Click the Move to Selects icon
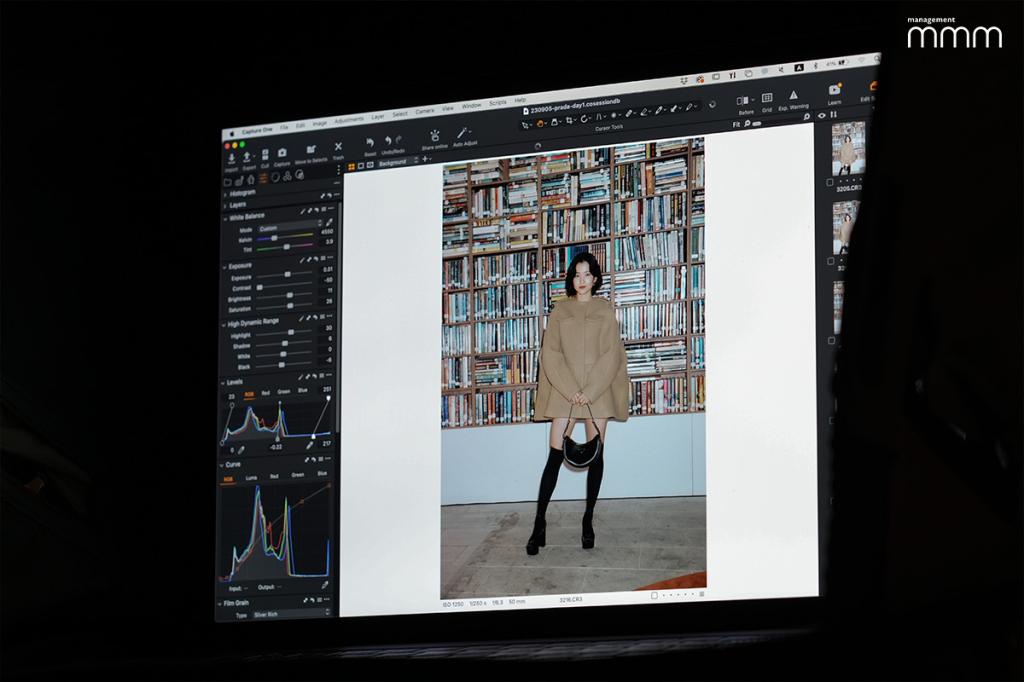The width and height of the screenshot is (1024, 682). (x=311, y=150)
